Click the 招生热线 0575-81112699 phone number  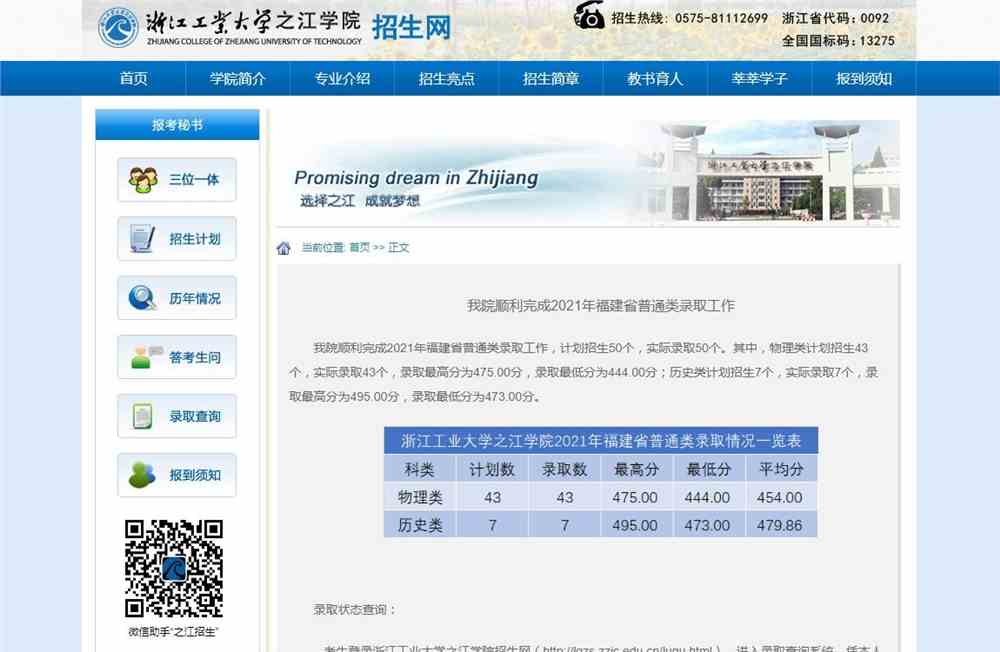(x=689, y=18)
